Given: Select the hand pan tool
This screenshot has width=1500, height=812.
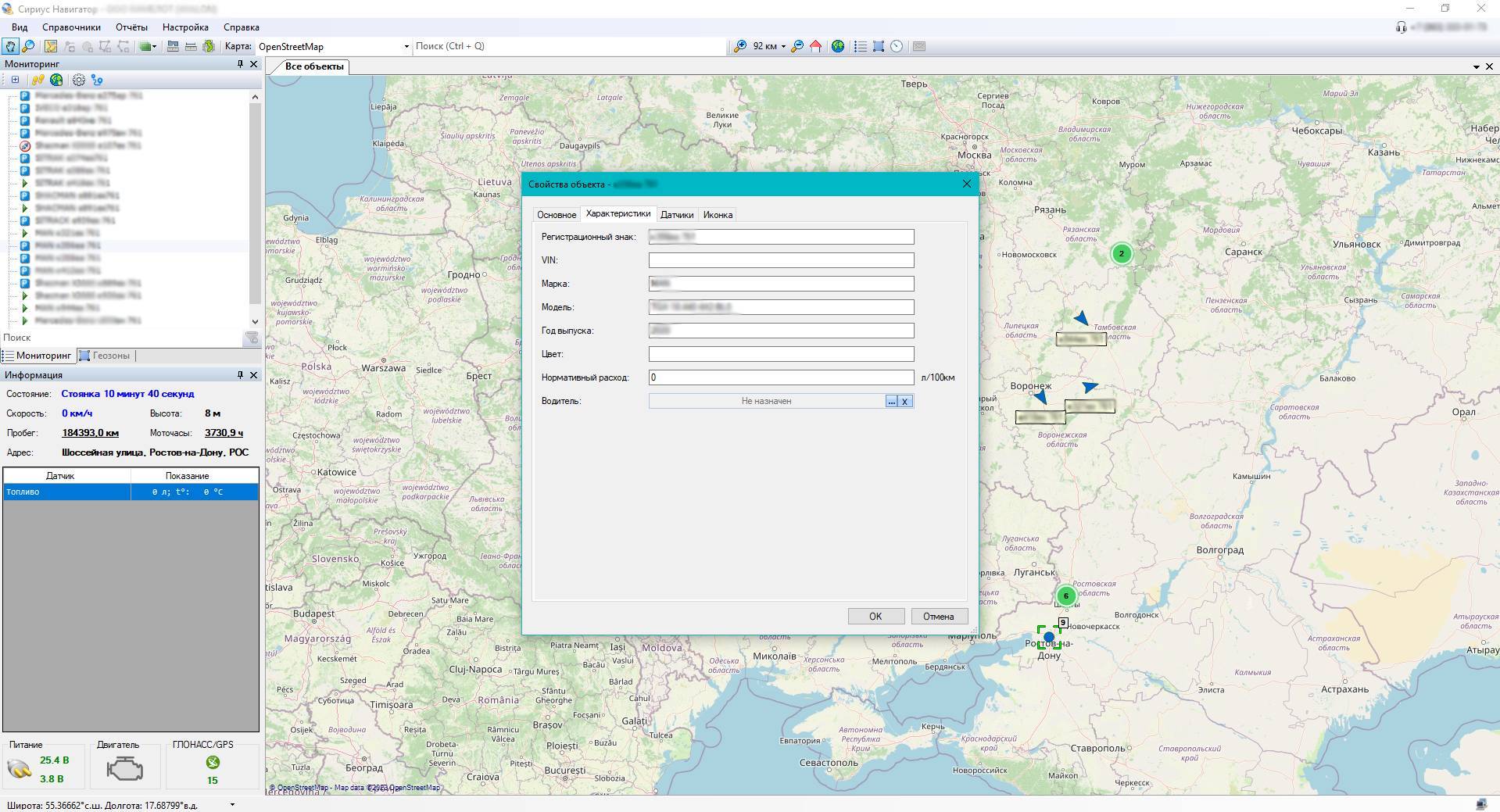Looking at the screenshot, I should [10, 46].
